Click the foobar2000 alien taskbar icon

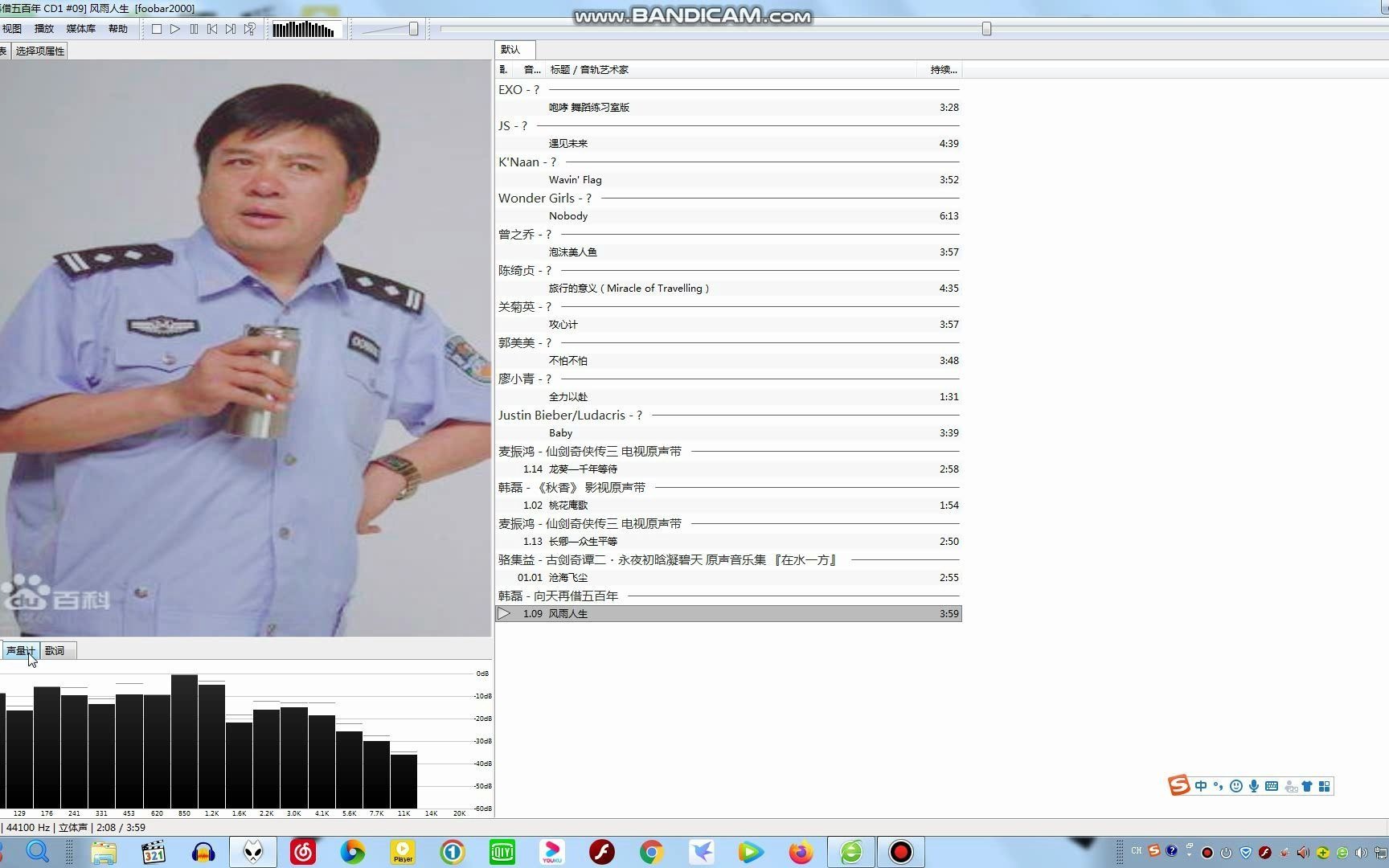point(253,852)
